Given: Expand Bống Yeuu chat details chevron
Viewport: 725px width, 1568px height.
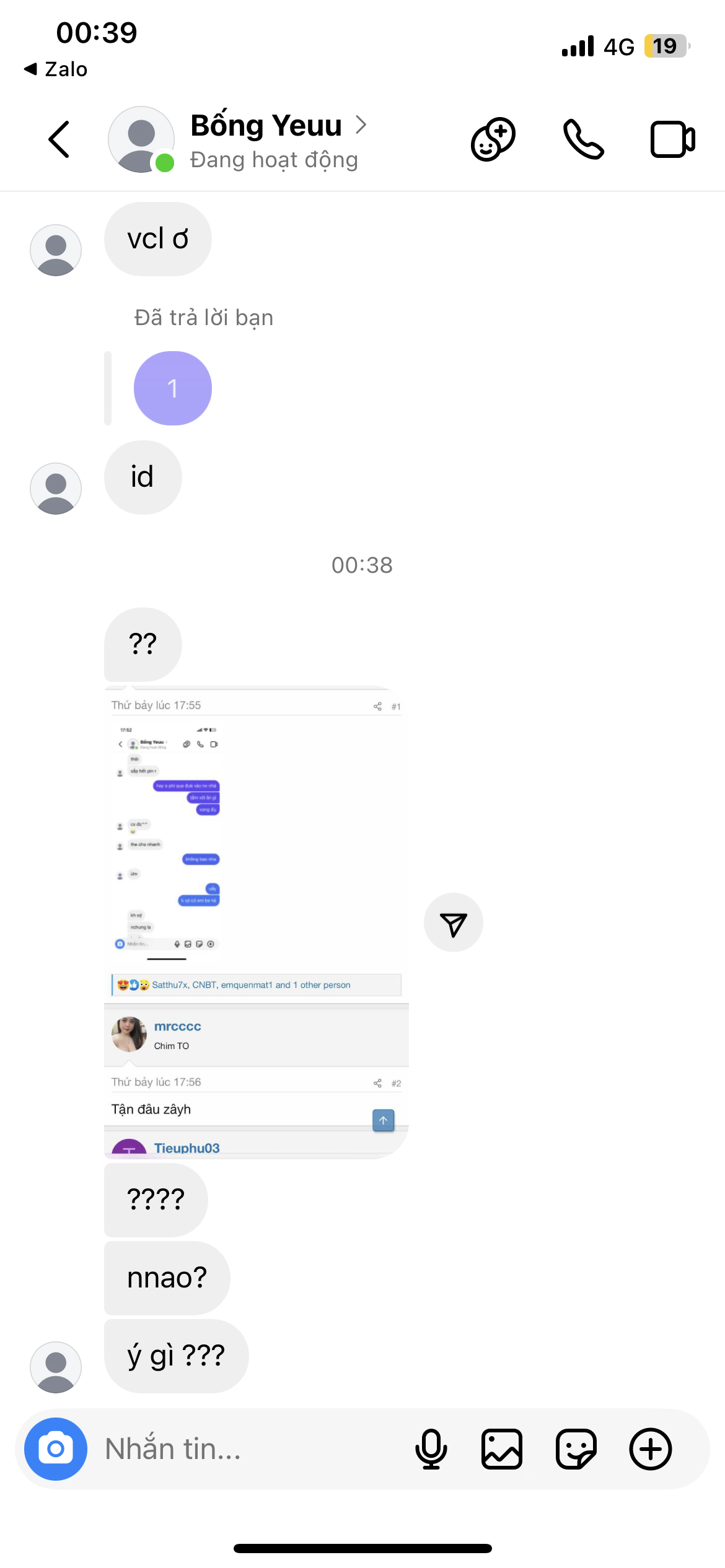Looking at the screenshot, I should (x=361, y=125).
